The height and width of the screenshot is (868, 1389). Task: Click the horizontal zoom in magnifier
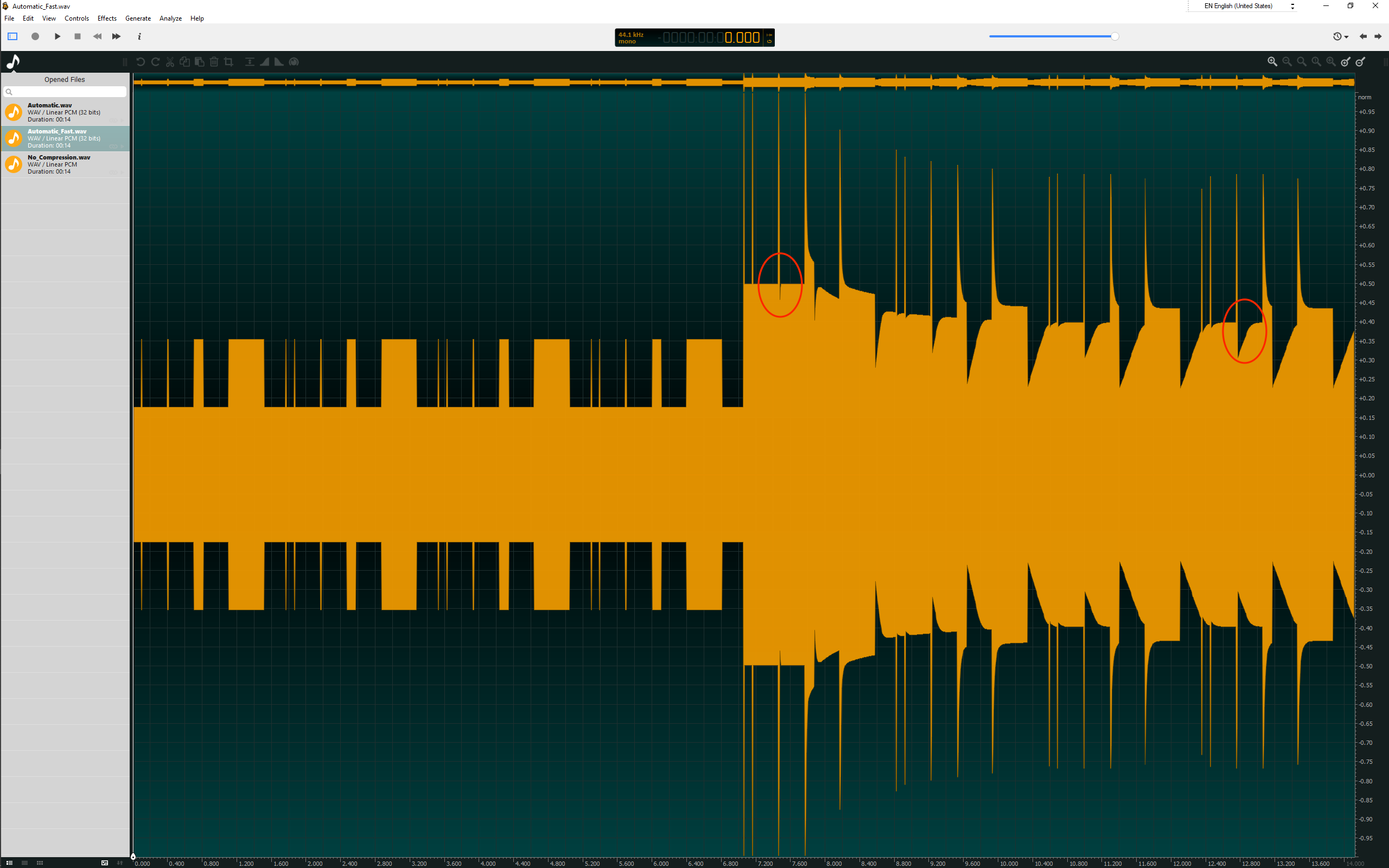pos(1272,61)
